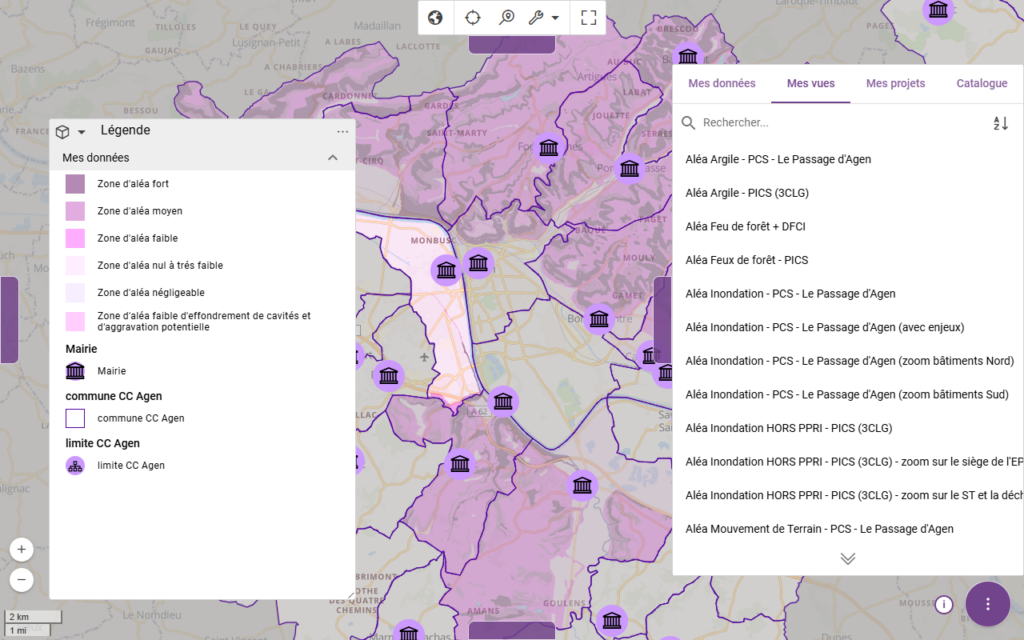This screenshot has height=640, width=1024.
Task: Expand the top purple panel handle
Action: [x=512, y=44]
